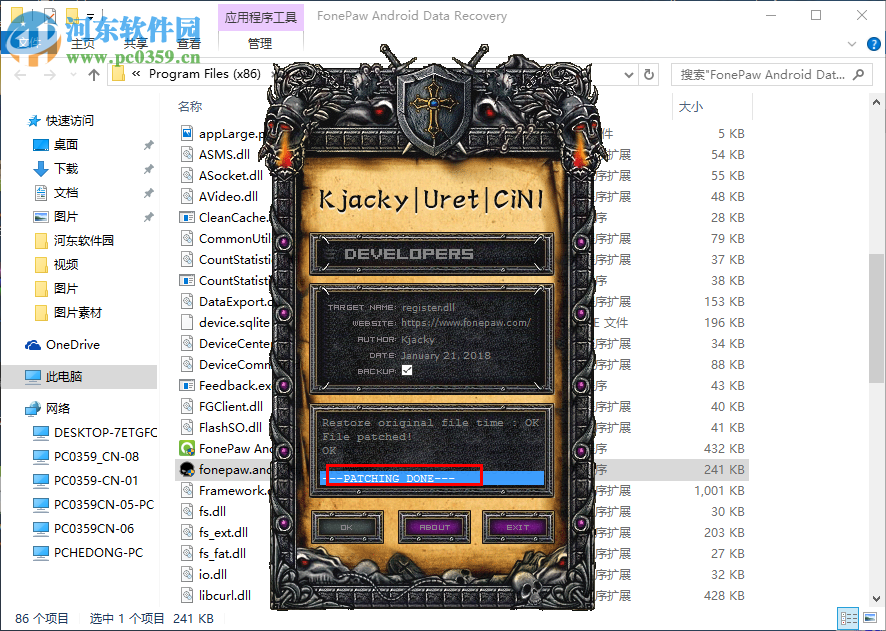The image size is (886, 631).
Task: Select ASMS.dll file icon
Action: point(186,154)
